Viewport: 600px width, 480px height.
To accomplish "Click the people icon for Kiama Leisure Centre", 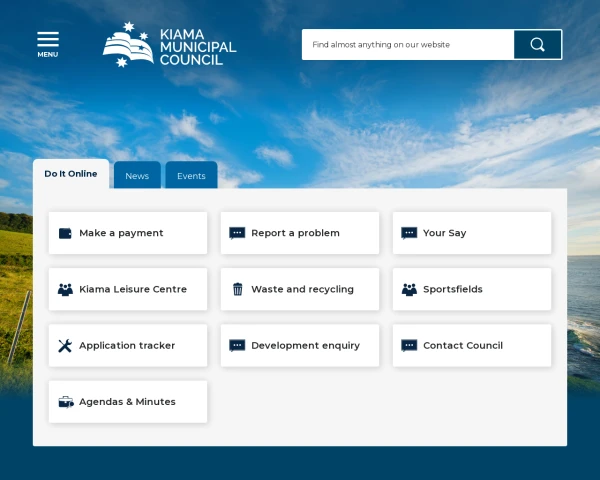I will (65, 289).
